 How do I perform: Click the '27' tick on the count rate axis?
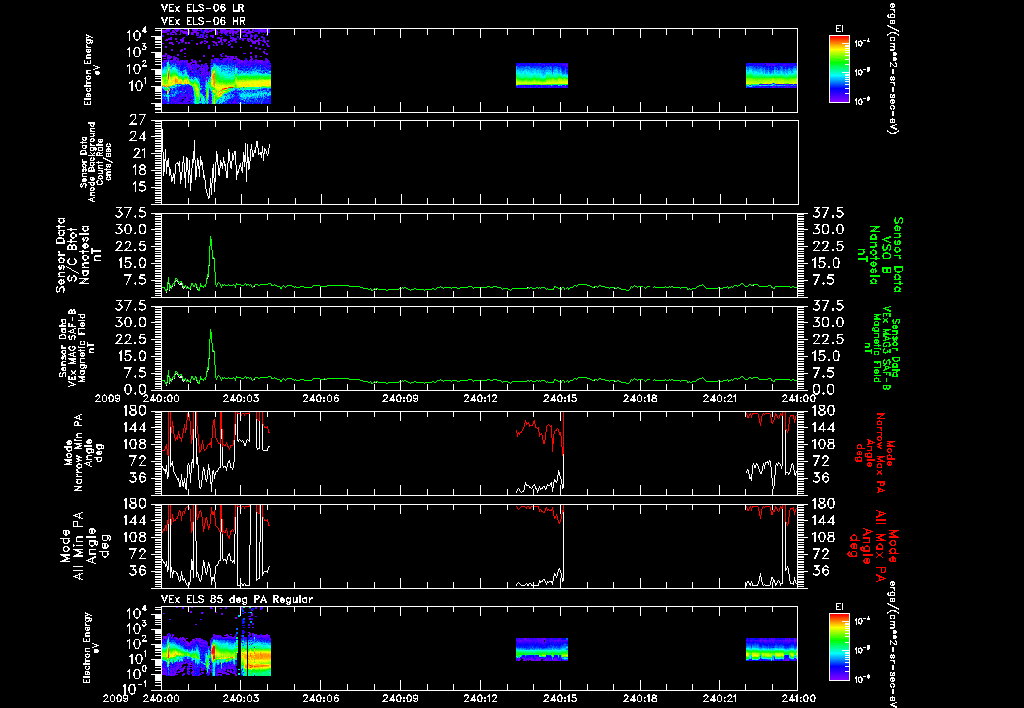pos(138,120)
